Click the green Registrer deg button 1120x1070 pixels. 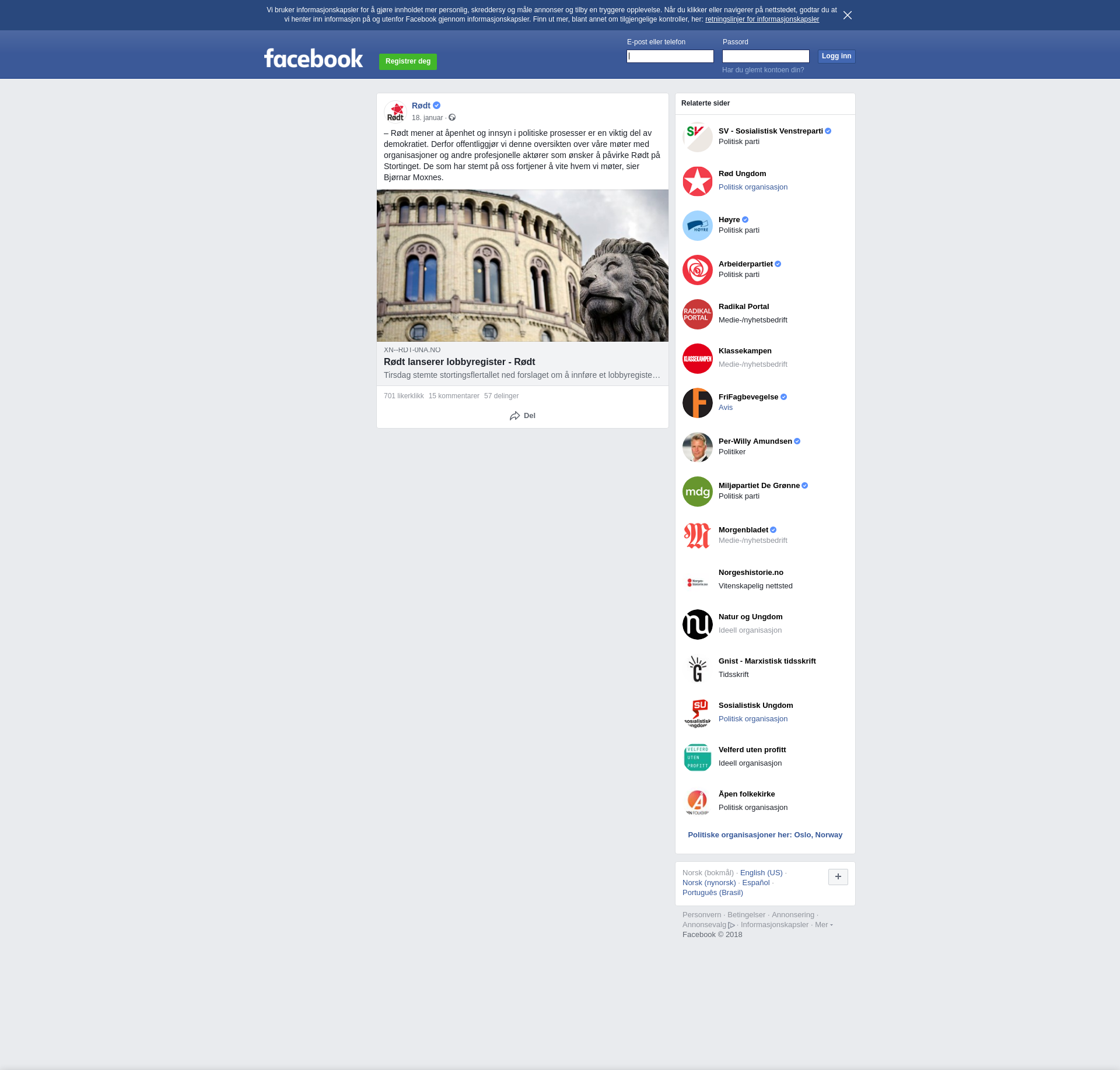[408, 61]
